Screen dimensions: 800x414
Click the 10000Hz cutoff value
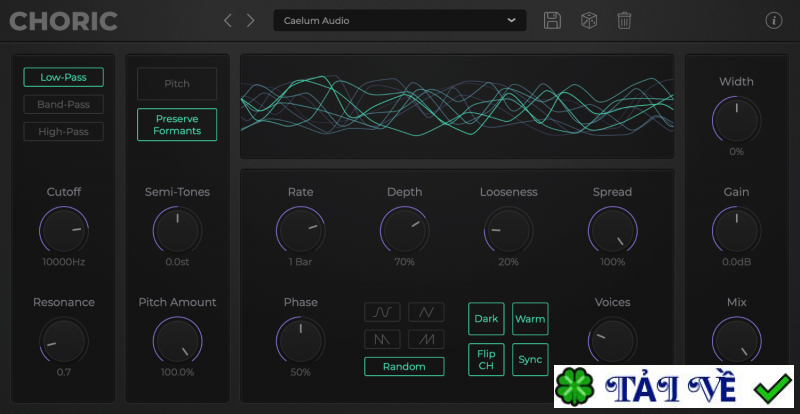(x=64, y=262)
